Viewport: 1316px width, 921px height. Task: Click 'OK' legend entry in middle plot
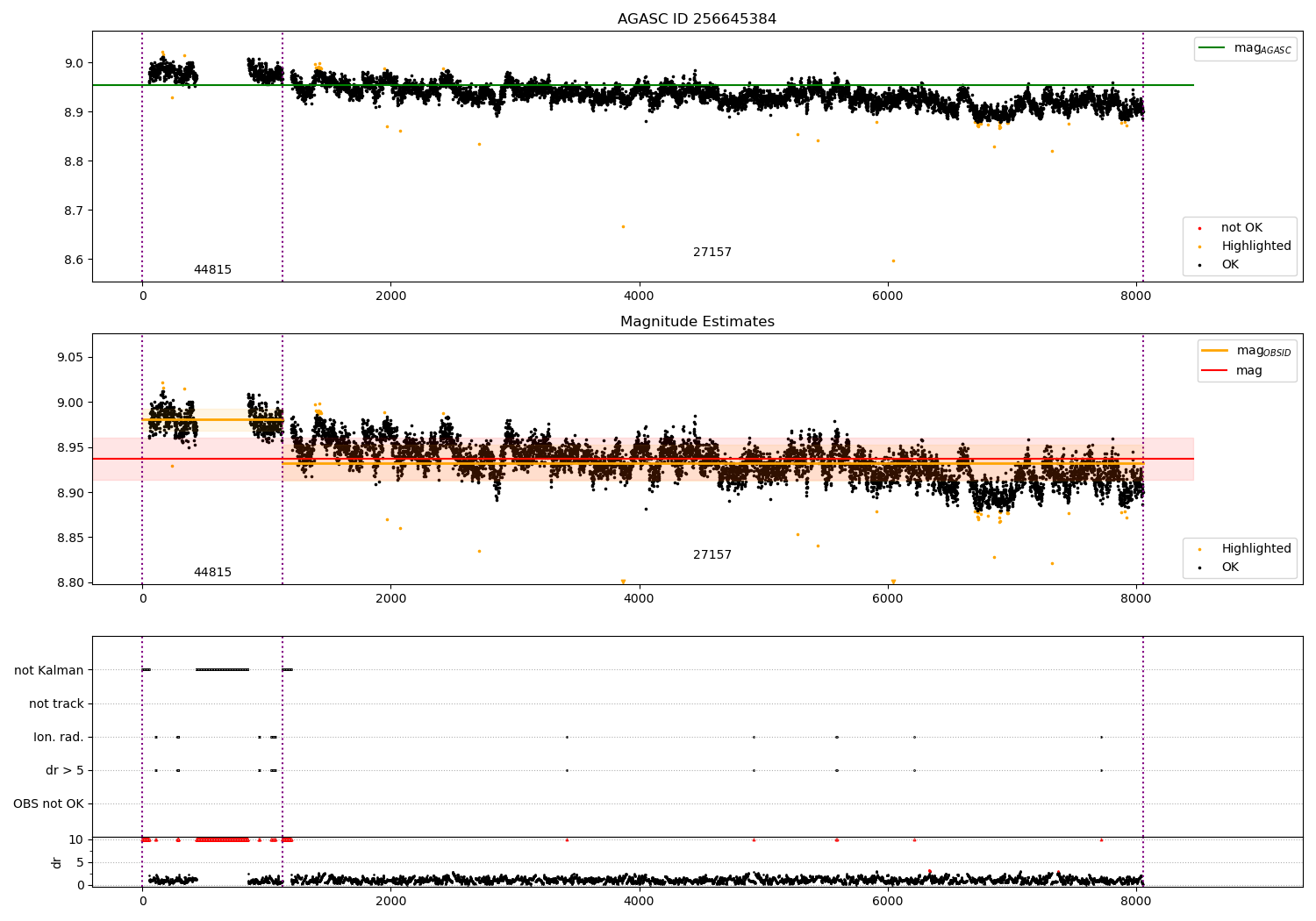coord(1219,568)
